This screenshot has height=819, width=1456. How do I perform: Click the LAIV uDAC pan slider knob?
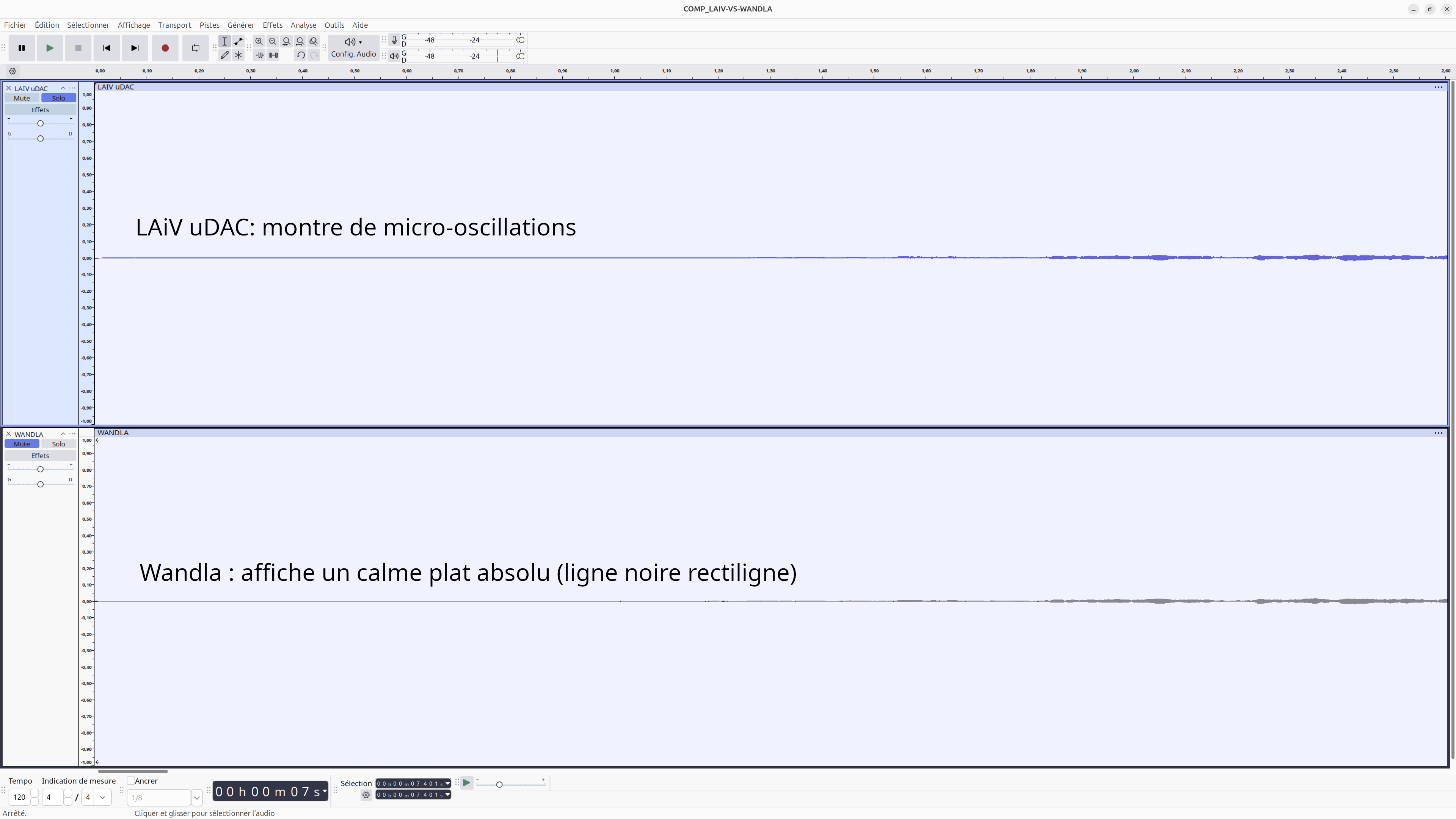pos(40,138)
